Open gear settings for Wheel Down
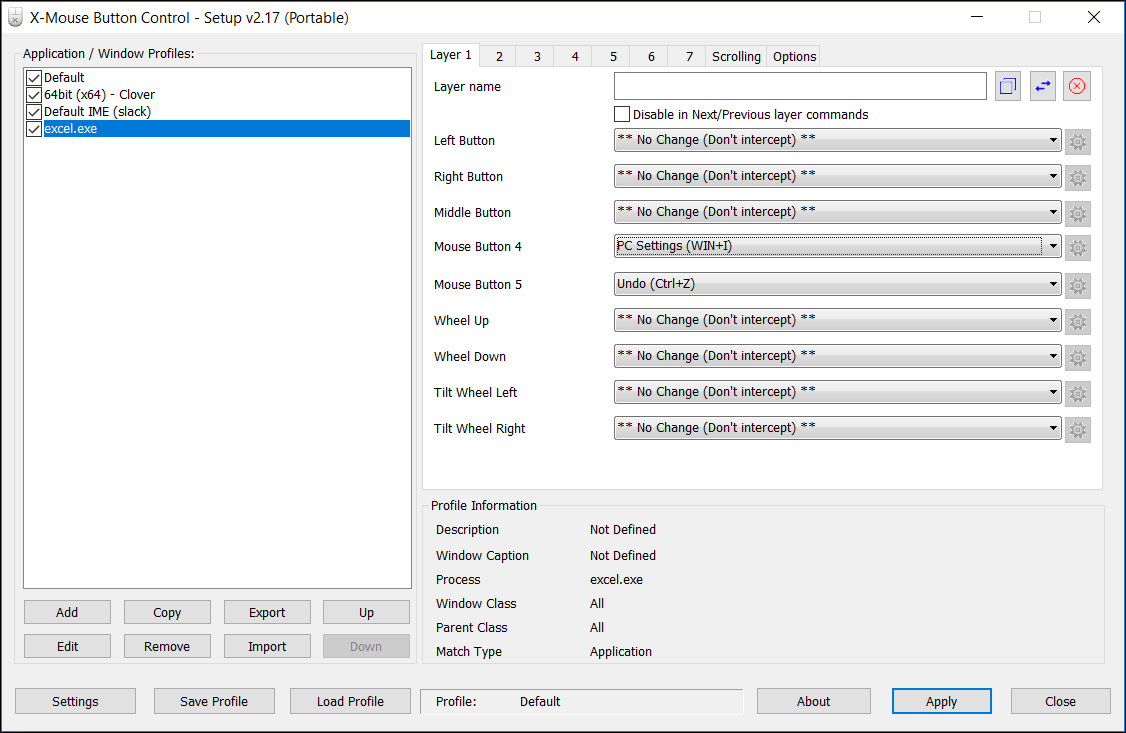 click(1077, 358)
